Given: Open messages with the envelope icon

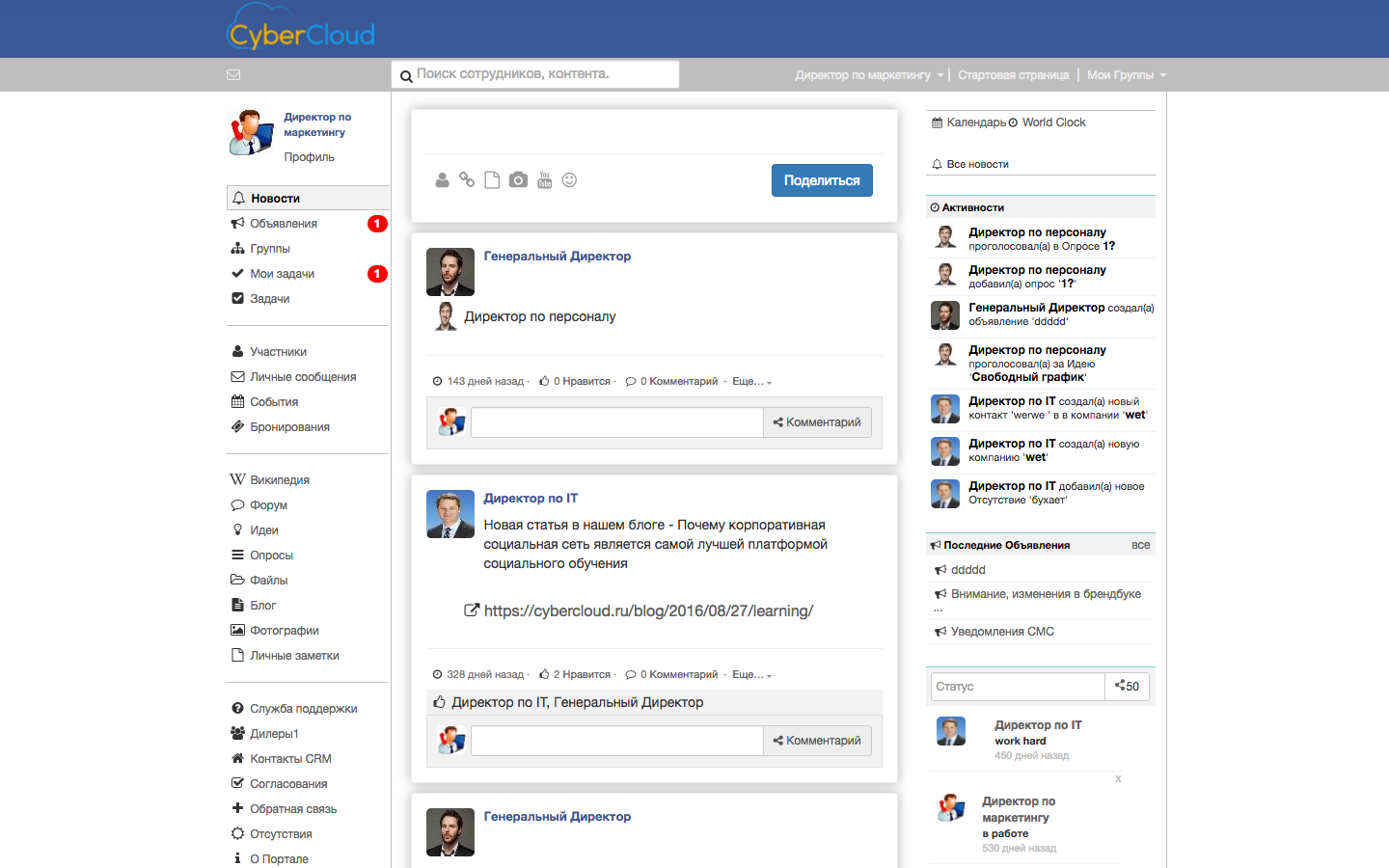Looking at the screenshot, I should click(x=233, y=74).
